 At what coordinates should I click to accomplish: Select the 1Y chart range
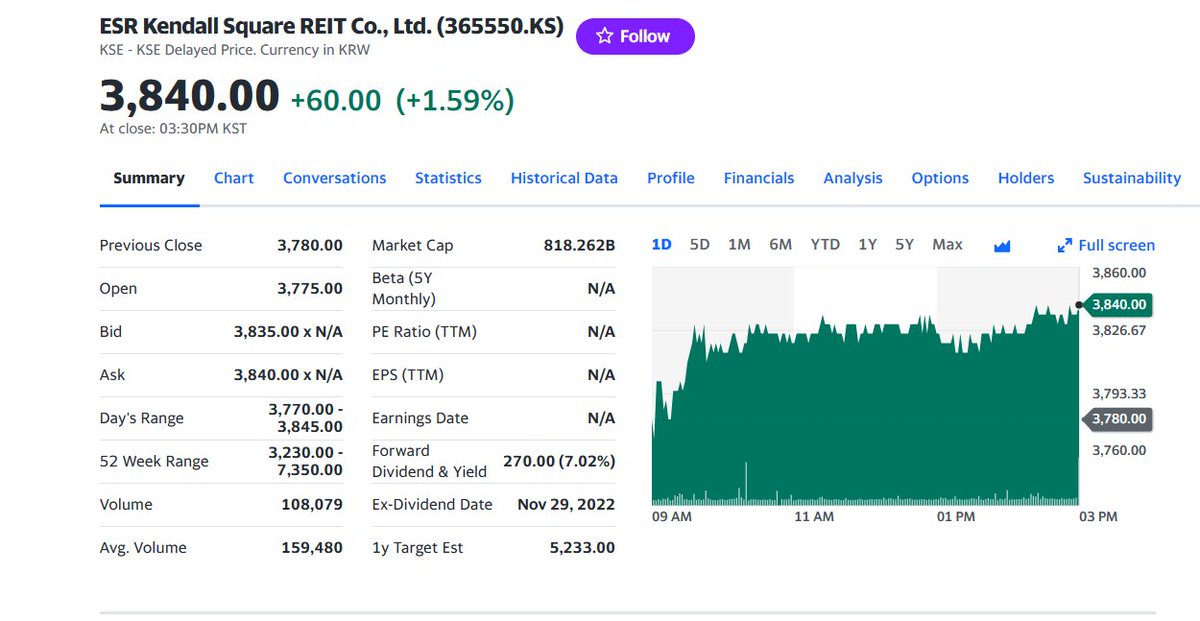[868, 244]
